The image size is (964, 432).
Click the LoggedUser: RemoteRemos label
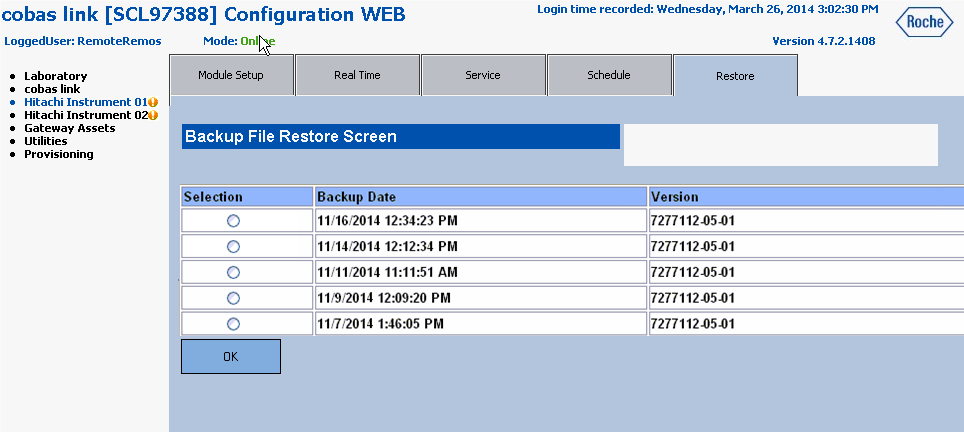(82, 41)
